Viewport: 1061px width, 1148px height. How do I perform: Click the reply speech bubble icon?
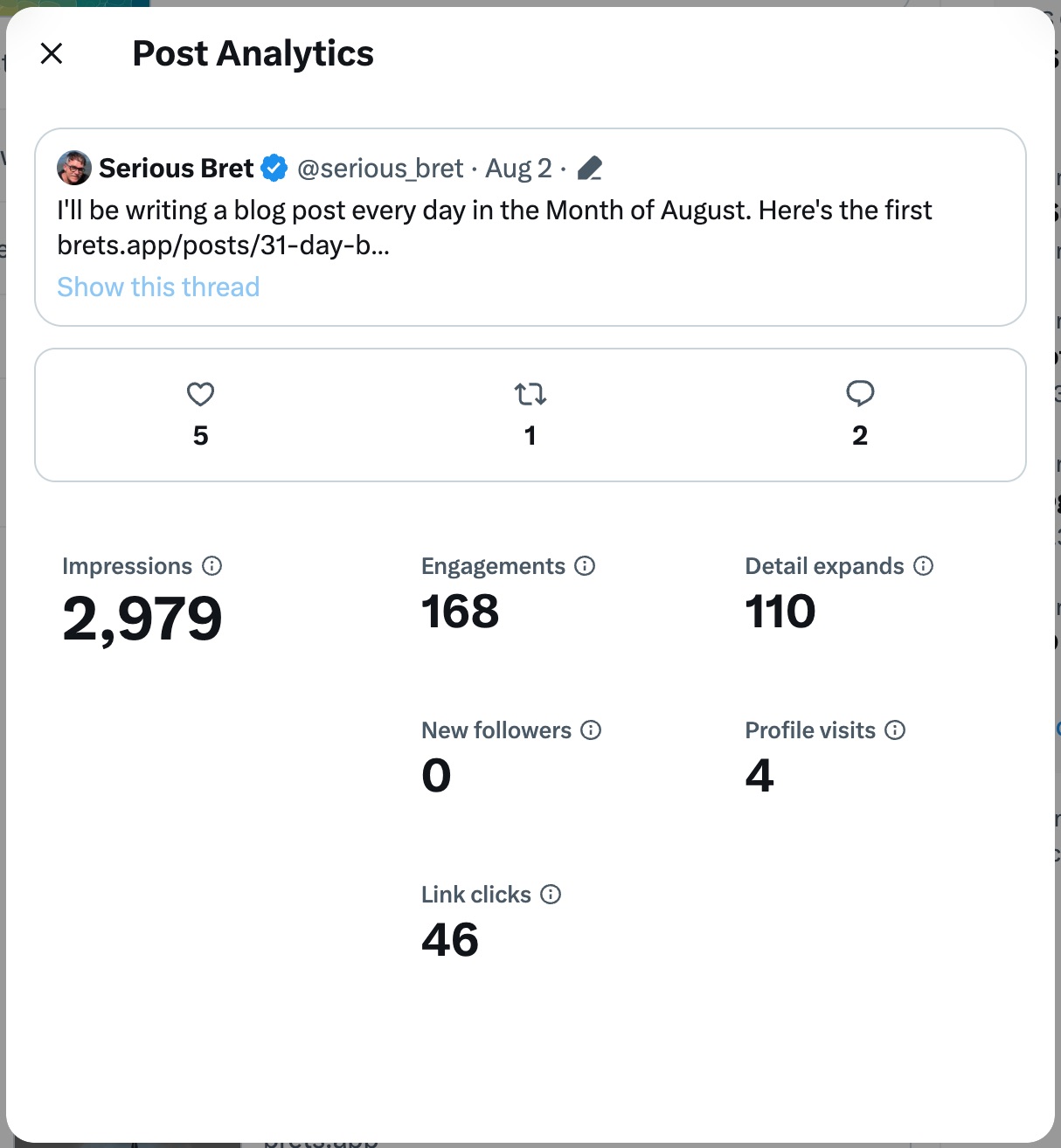(860, 394)
